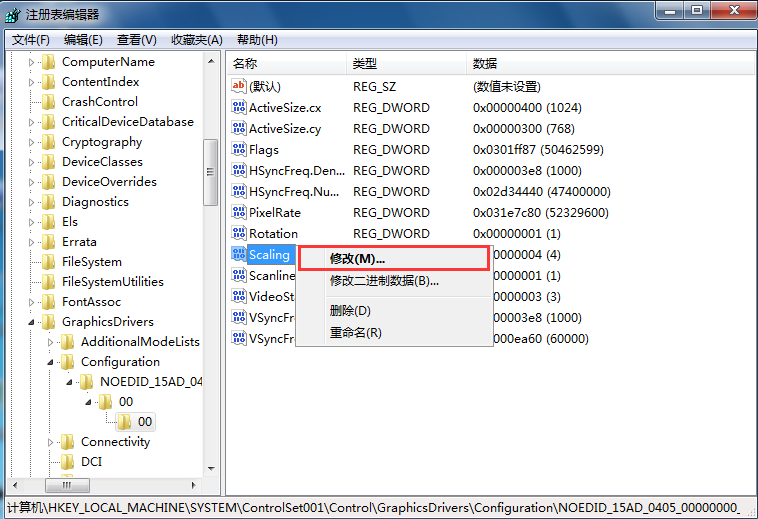Choose 重命名(R) from context menu
Viewport: 758px width, 519px height.
coord(394,333)
